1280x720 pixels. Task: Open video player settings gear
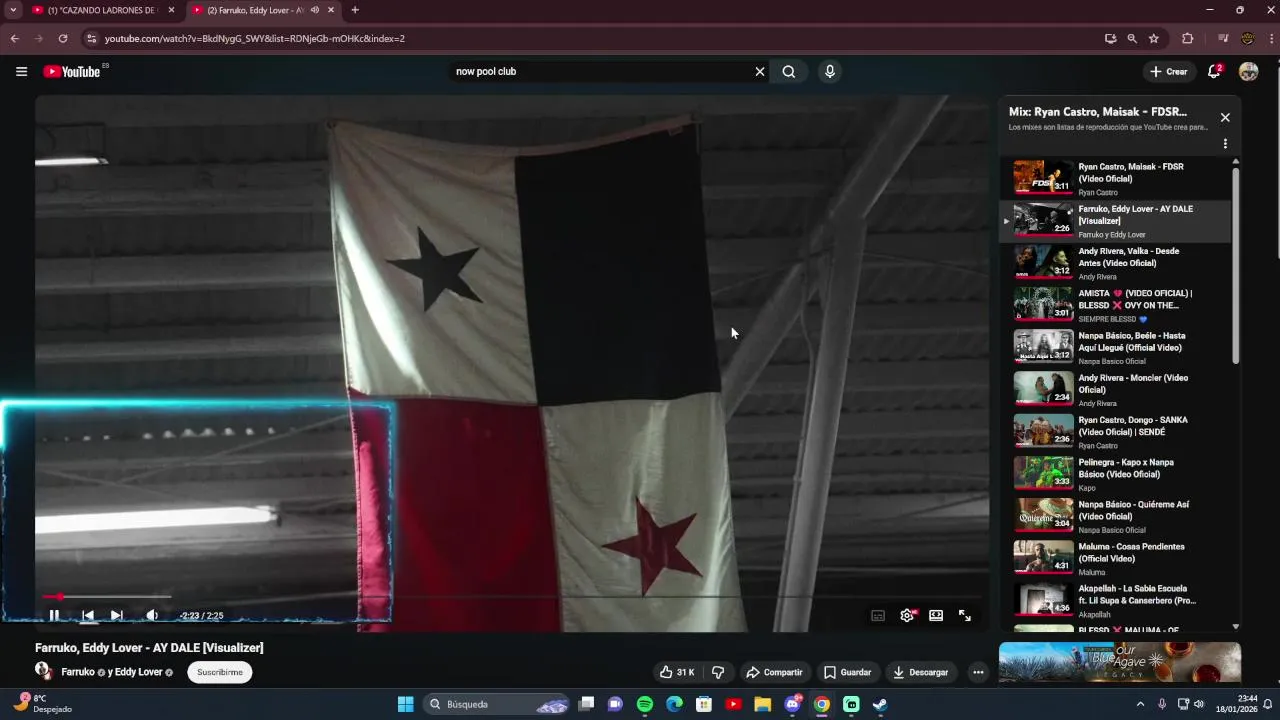point(907,615)
